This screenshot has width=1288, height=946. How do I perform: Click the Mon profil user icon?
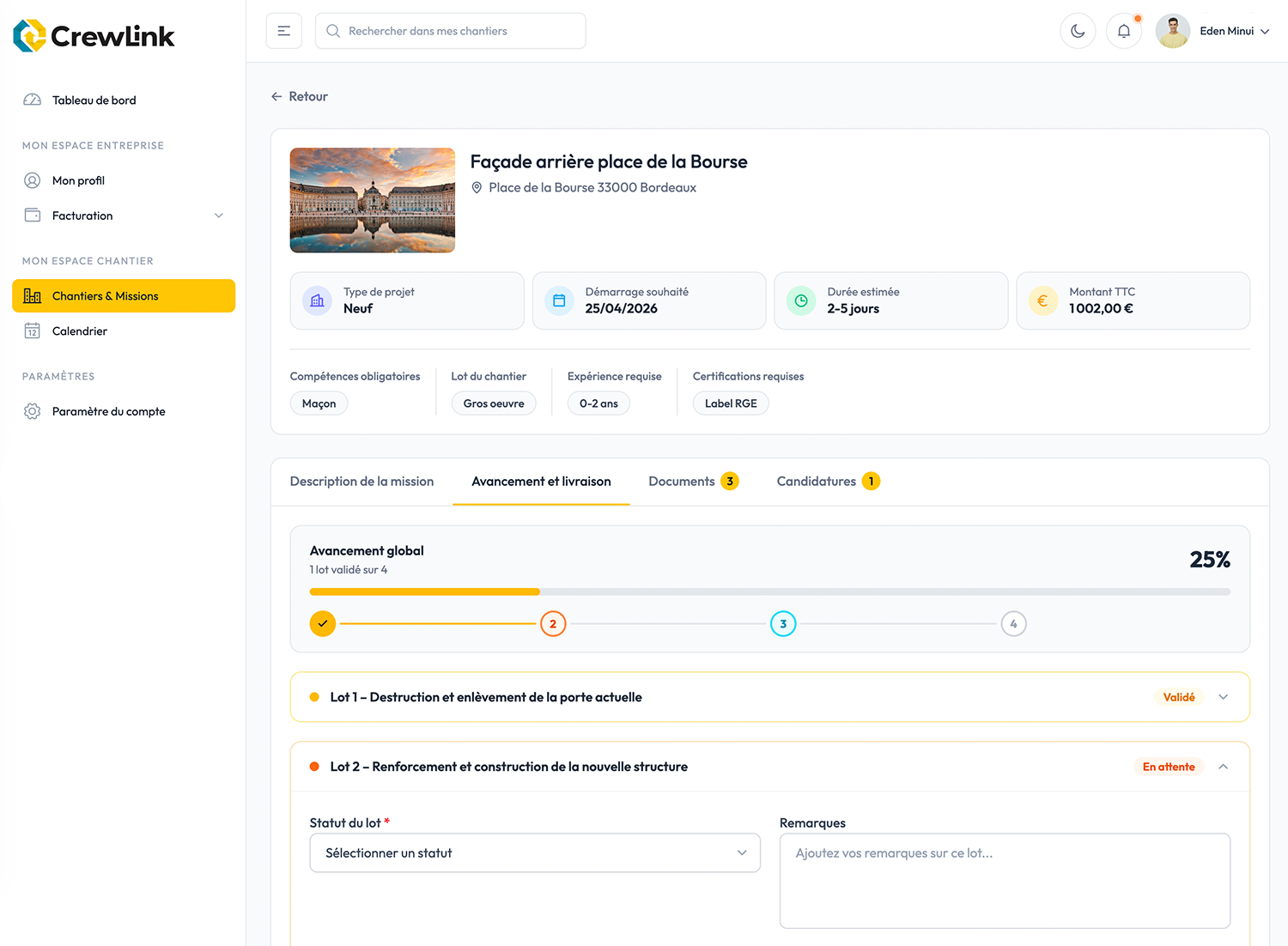[x=33, y=180]
